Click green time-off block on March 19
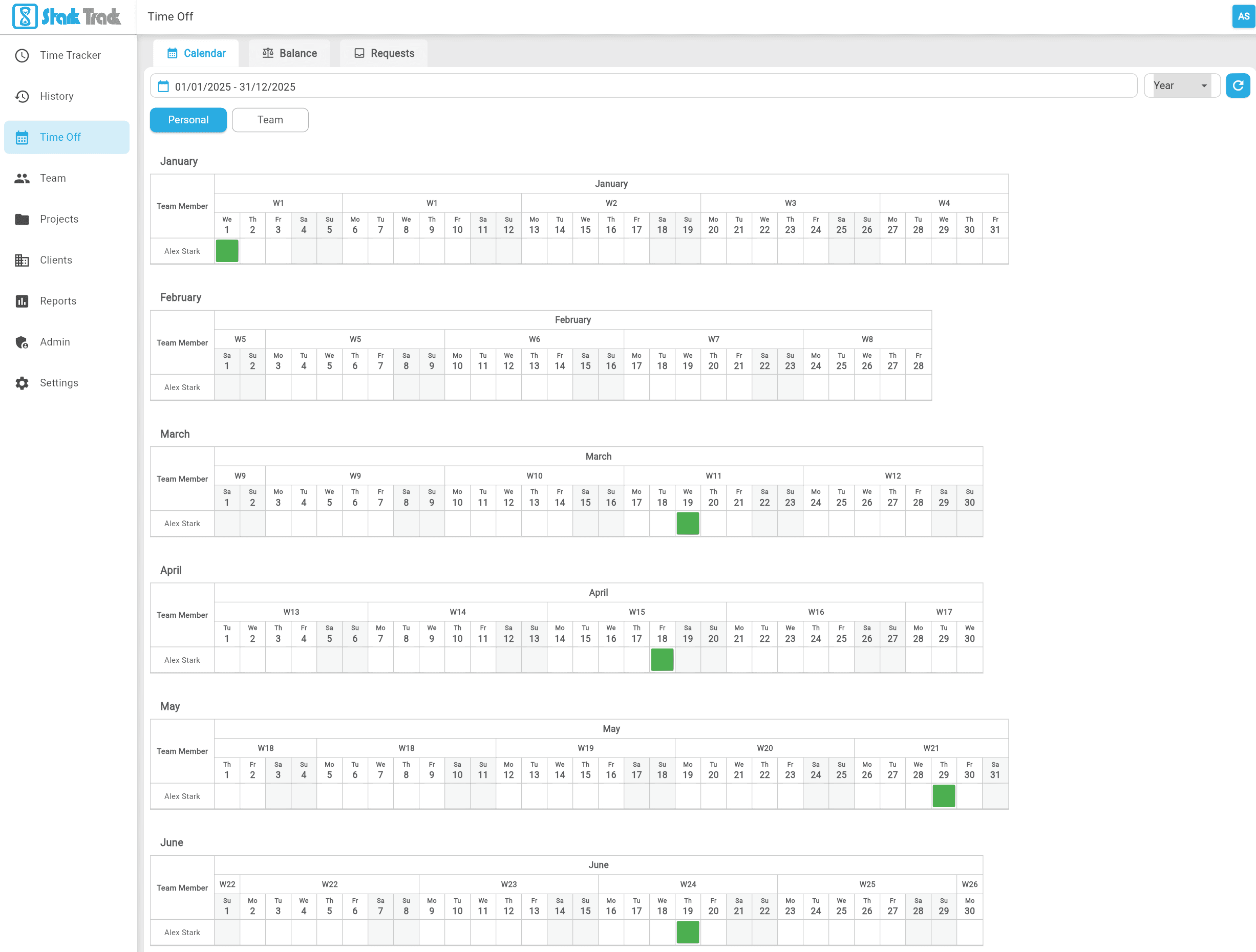 pos(688,524)
